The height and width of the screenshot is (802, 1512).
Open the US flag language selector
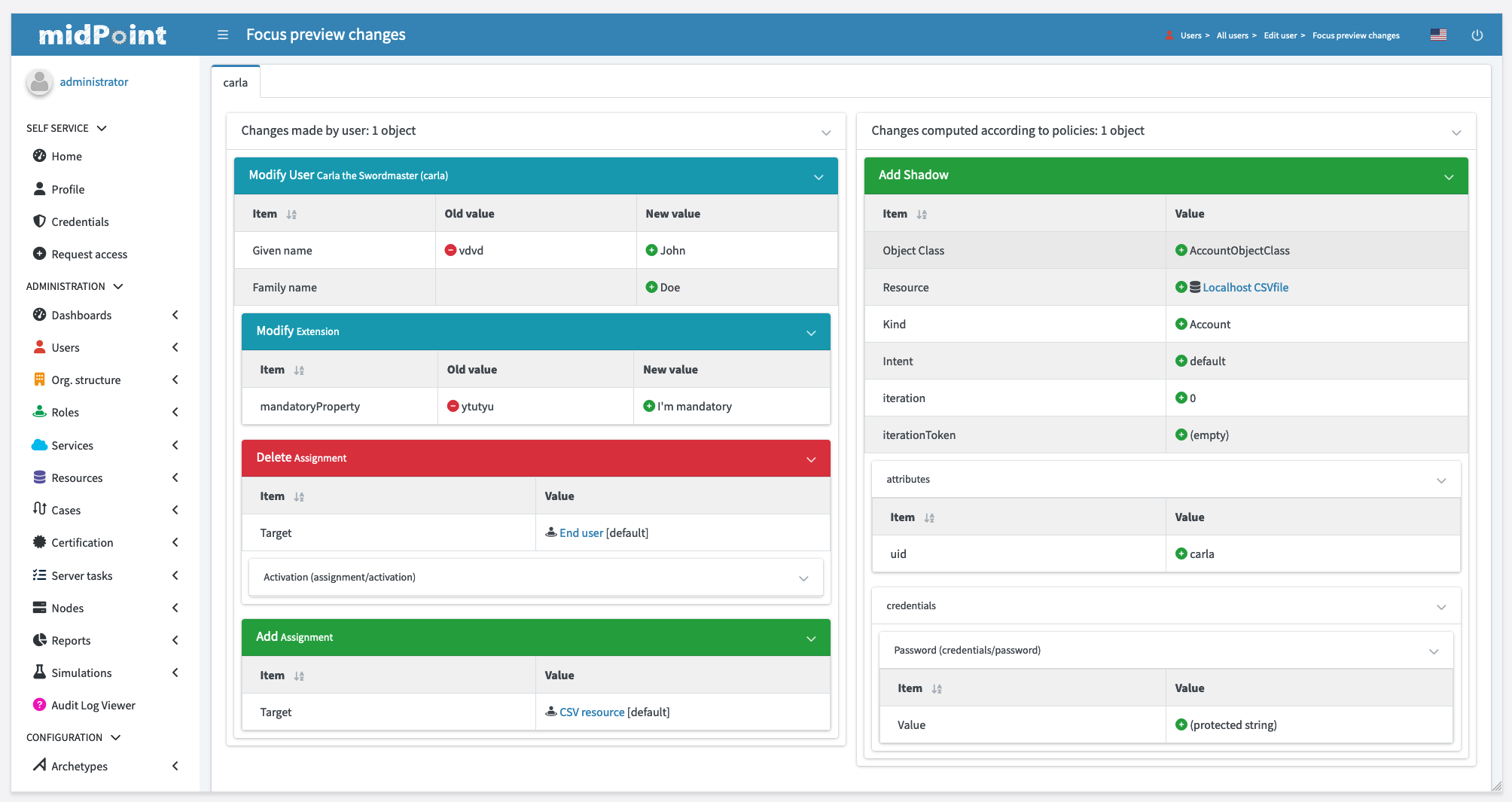tap(1438, 35)
